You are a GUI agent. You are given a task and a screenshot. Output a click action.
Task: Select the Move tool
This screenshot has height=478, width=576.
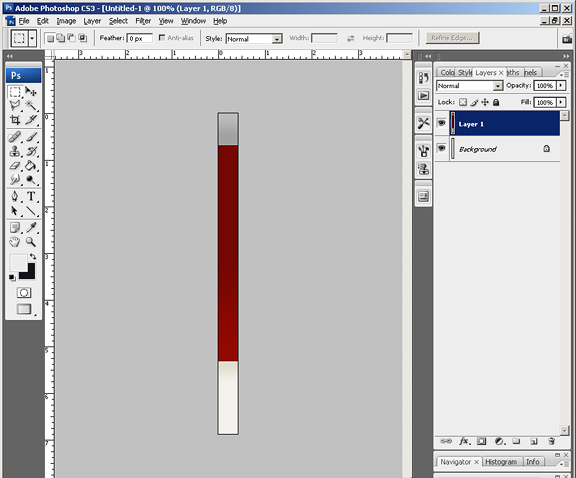[31, 91]
